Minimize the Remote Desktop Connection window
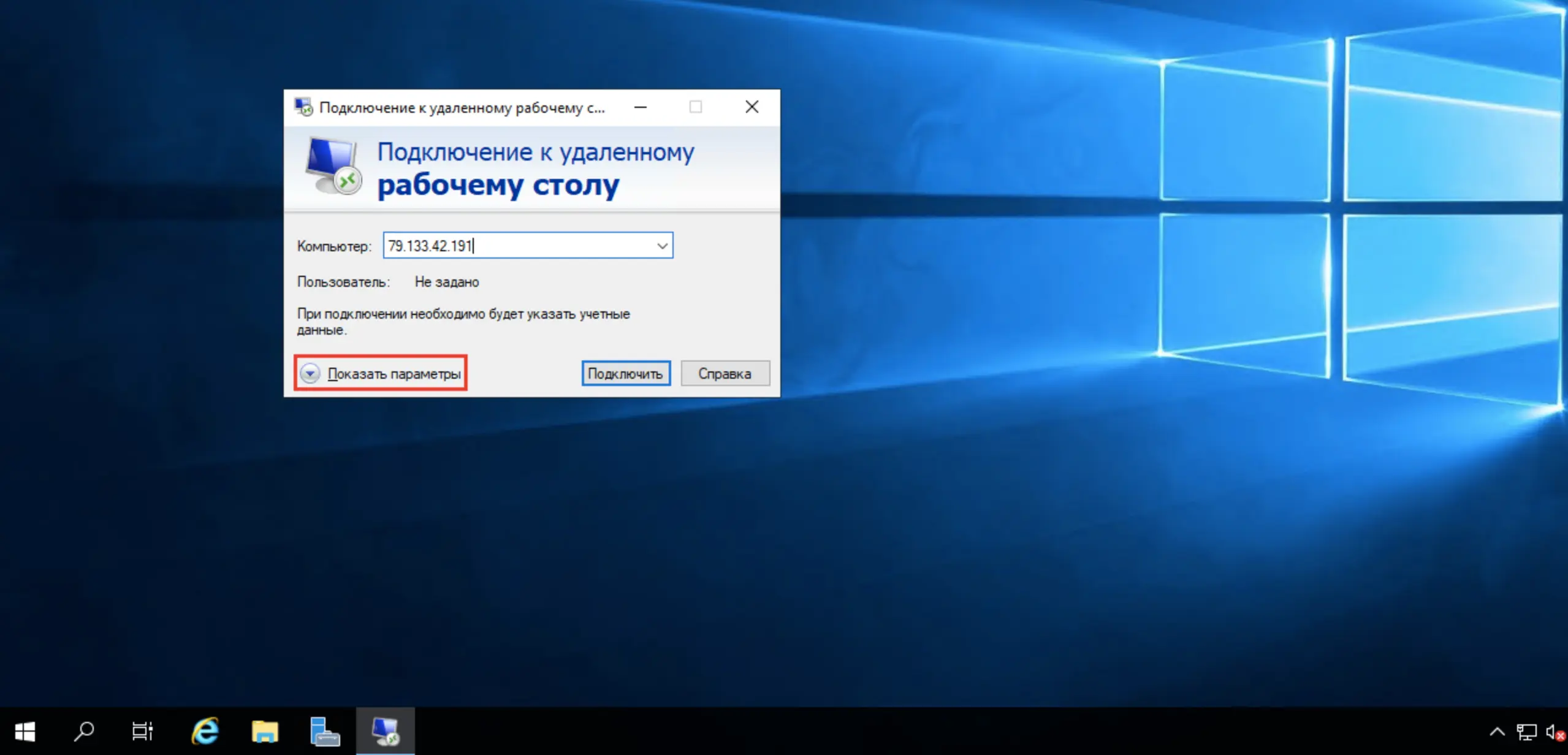This screenshot has width=1568, height=755. click(x=641, y=107)
